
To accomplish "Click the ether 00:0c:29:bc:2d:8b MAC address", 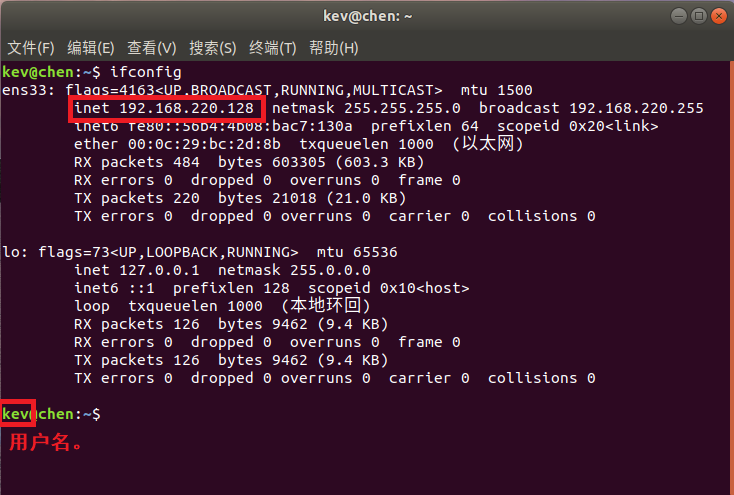I will pos(177,144).
